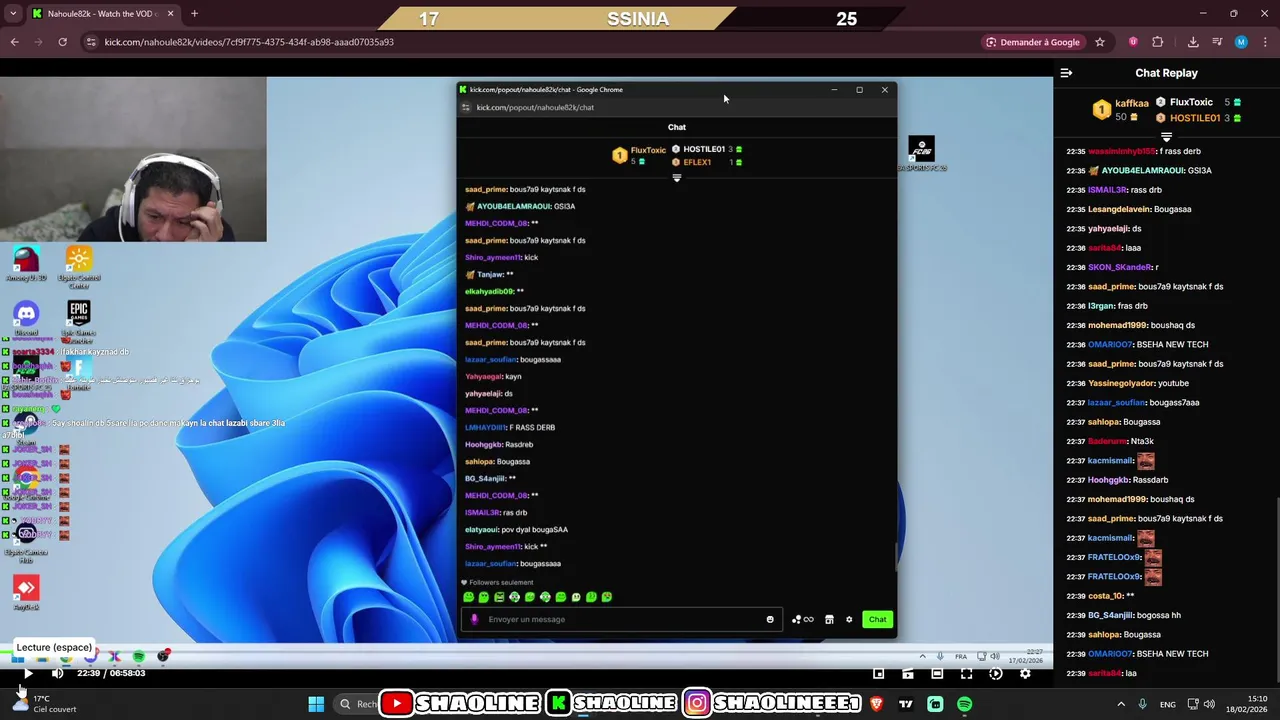The width and height of the screenshot is (1280, 720).
Task: Open AnyDesk desktop icon in stream
Action: tap(26, 592)
